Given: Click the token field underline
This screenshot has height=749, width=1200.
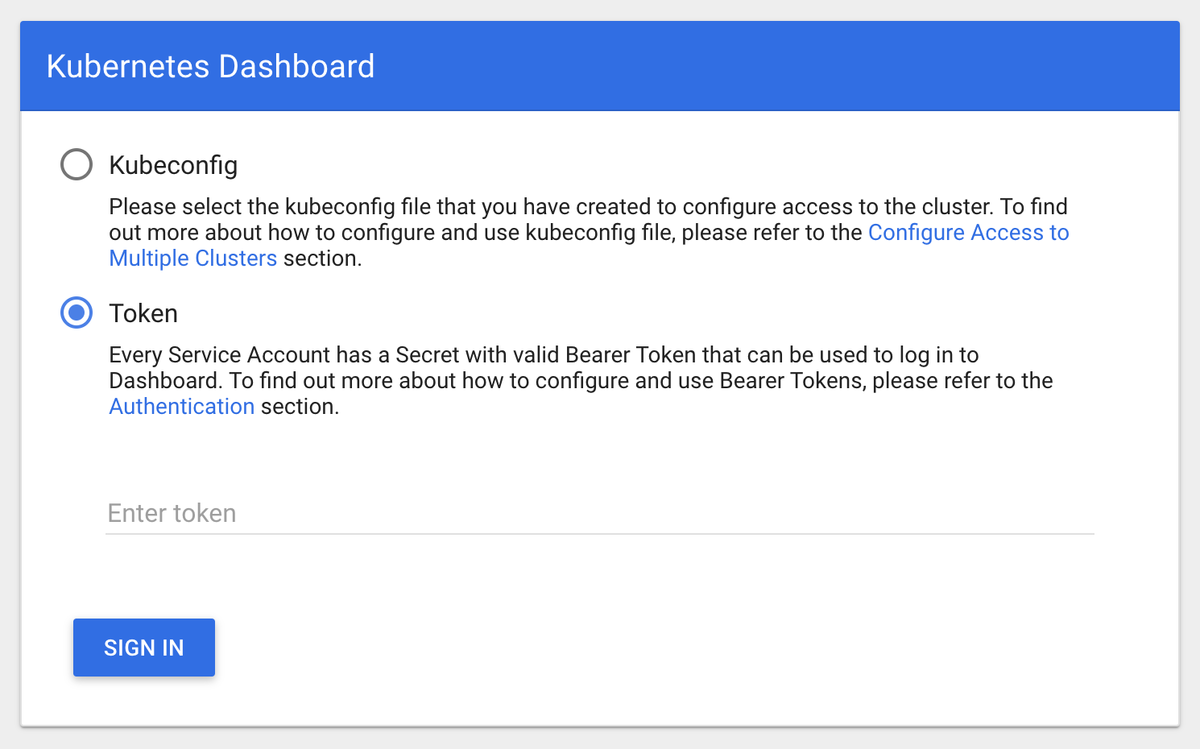Looking at the screenshot, I should click(600, 533).
